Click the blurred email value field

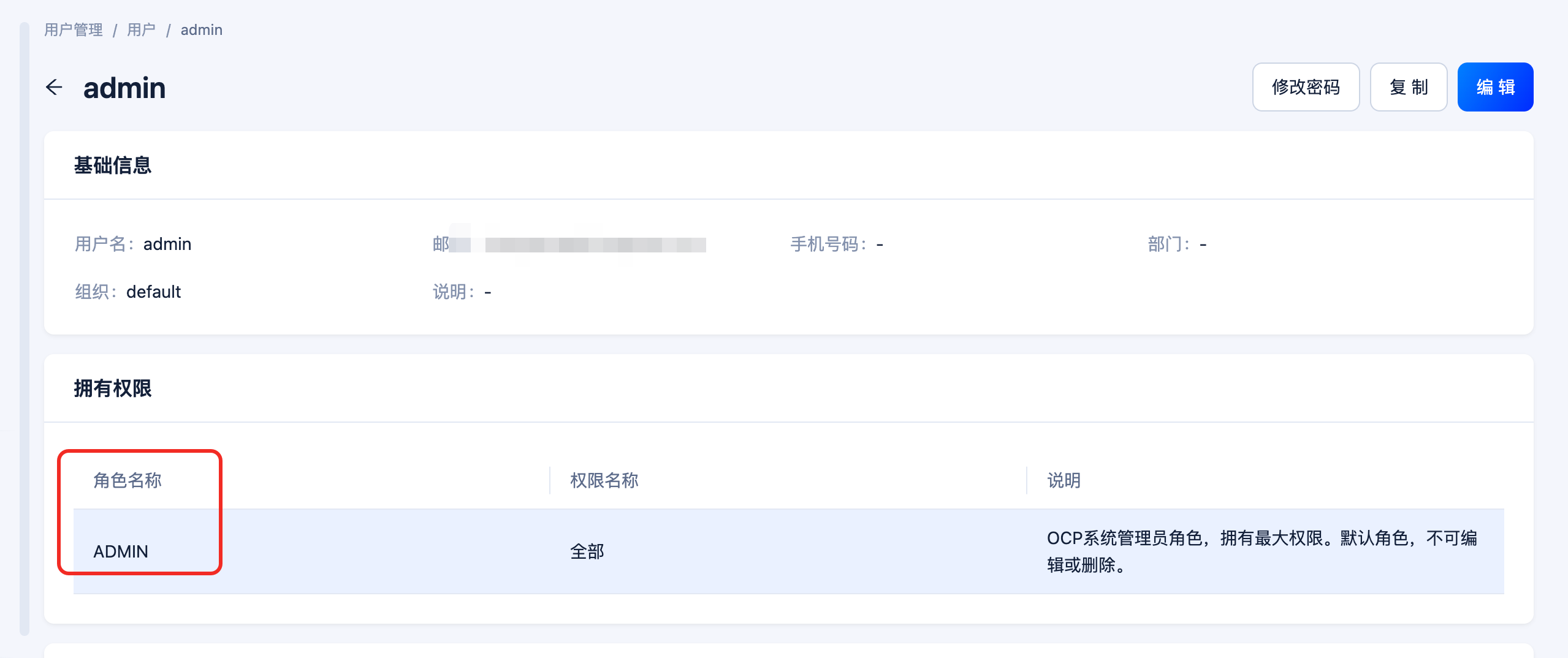point(579,244)
